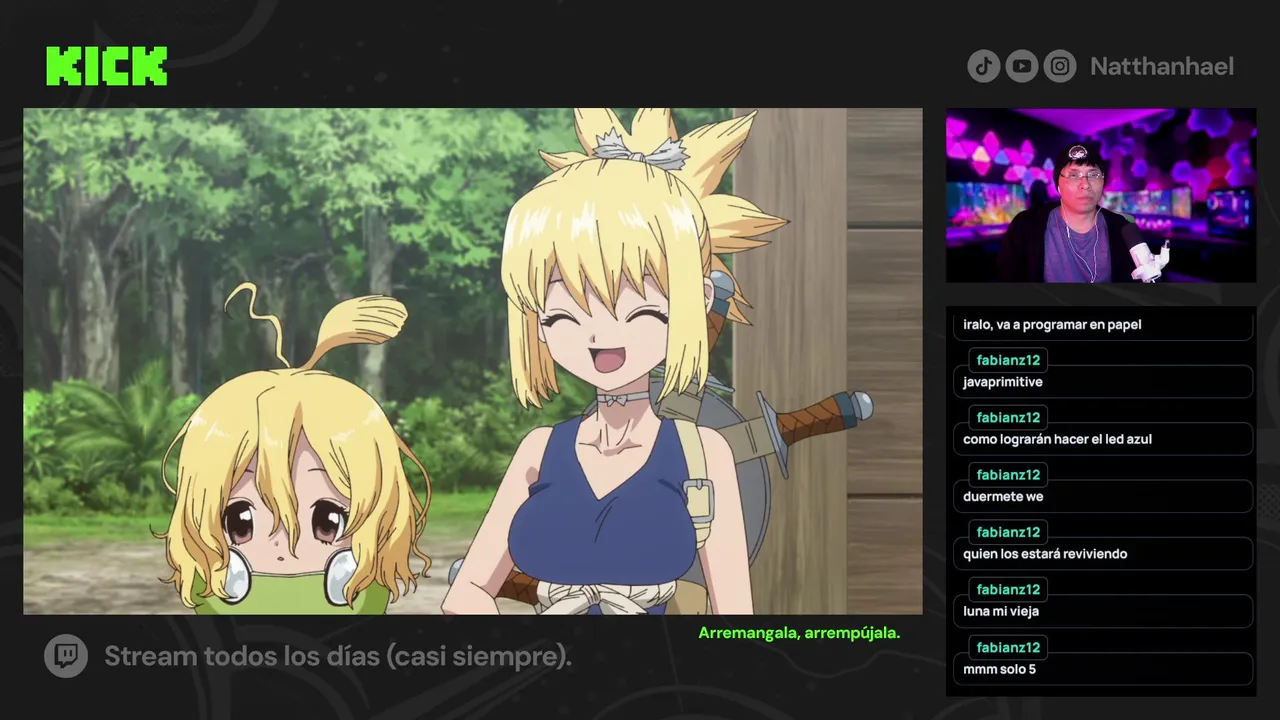Click chat message 'duermete we'
Viewport: 1280px width, 720px height.
1003,496
